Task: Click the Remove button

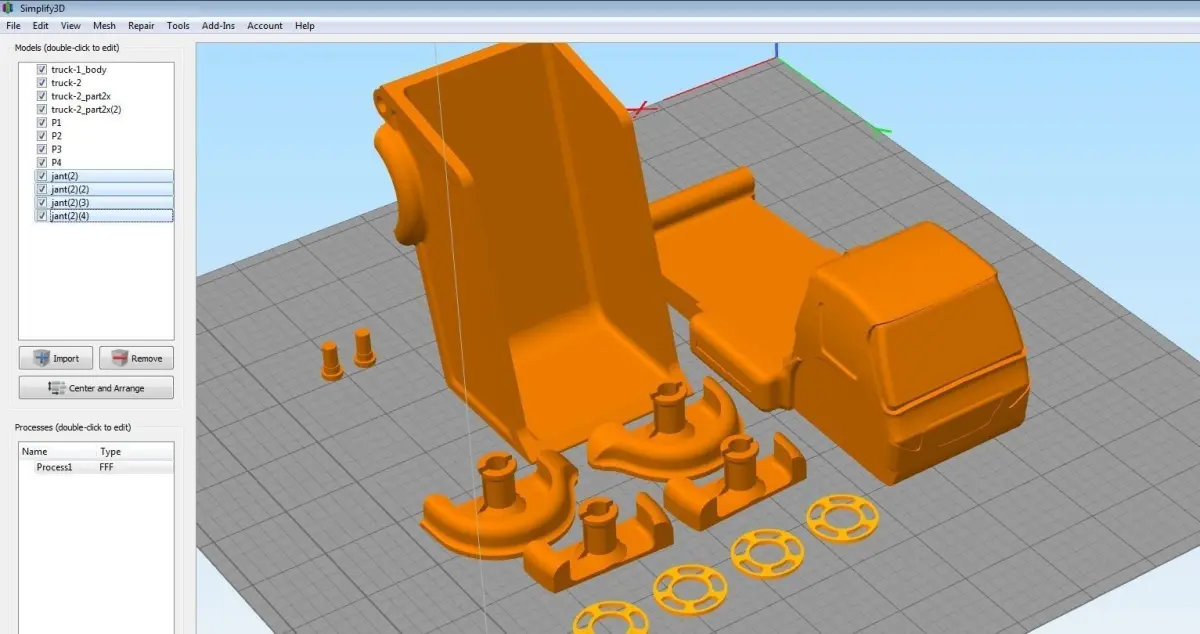Action: point(136,358)
